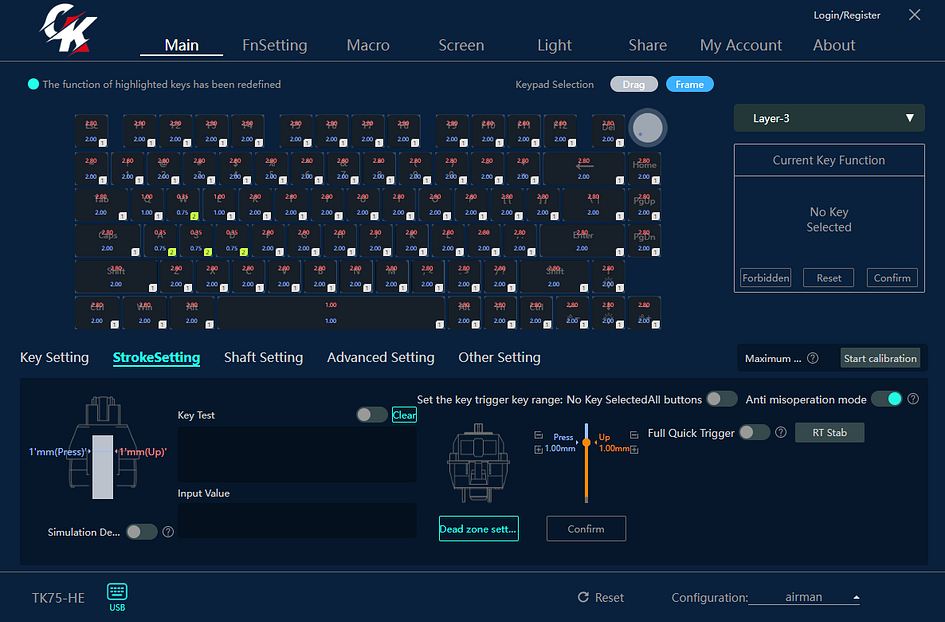Select the PgUp key on the keyboard layout

(x=644, y=204)
